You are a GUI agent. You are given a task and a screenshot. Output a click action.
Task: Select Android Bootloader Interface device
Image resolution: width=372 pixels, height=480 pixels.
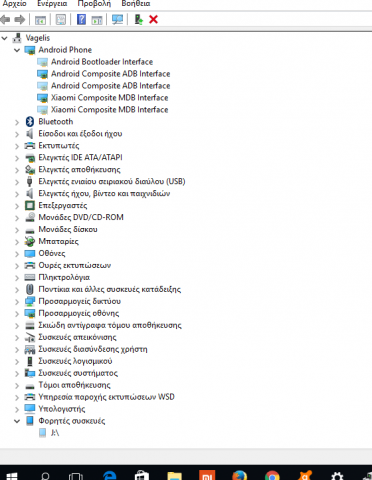[102, 62]
